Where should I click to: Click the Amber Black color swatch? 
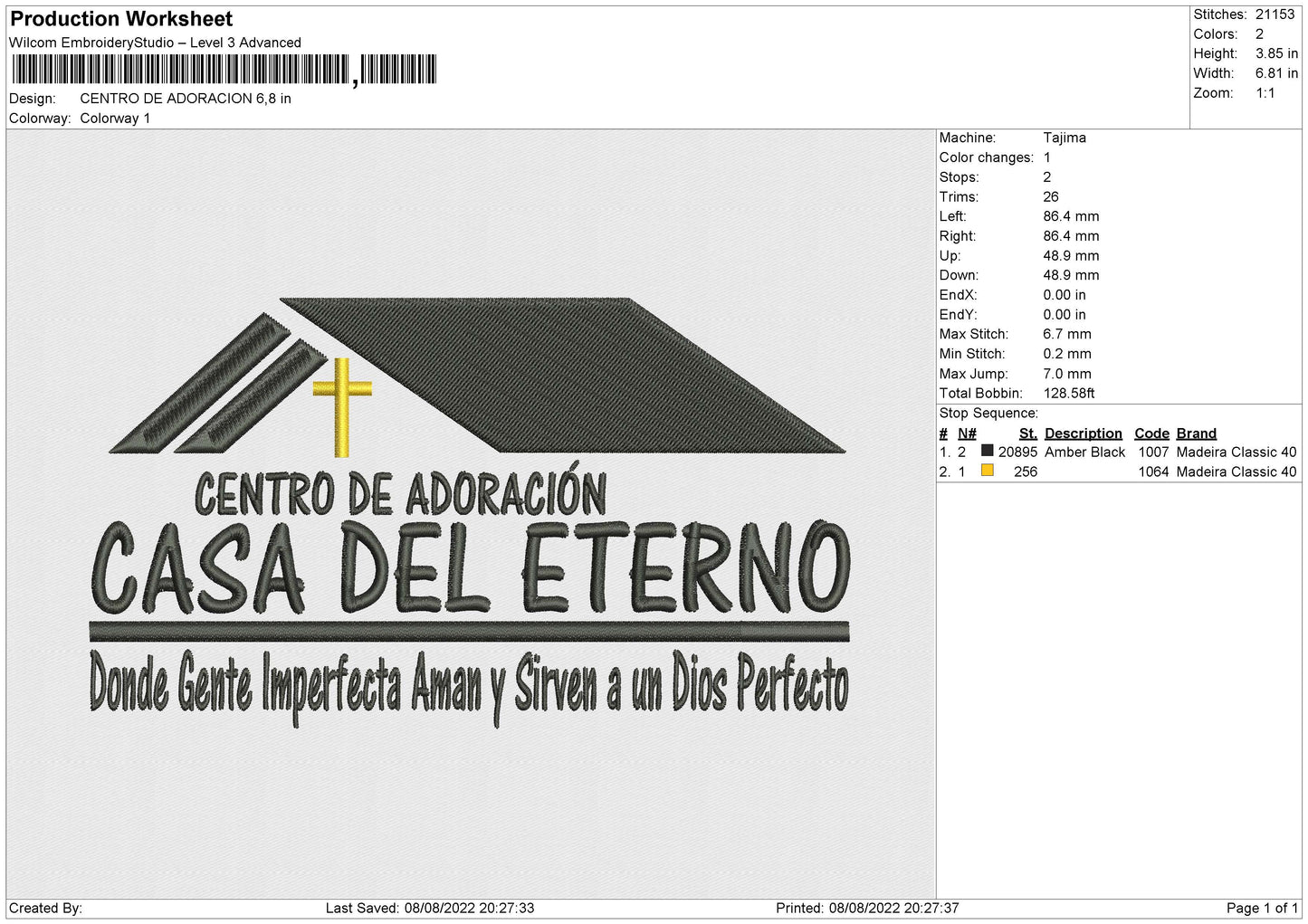(x=987, y=451)
